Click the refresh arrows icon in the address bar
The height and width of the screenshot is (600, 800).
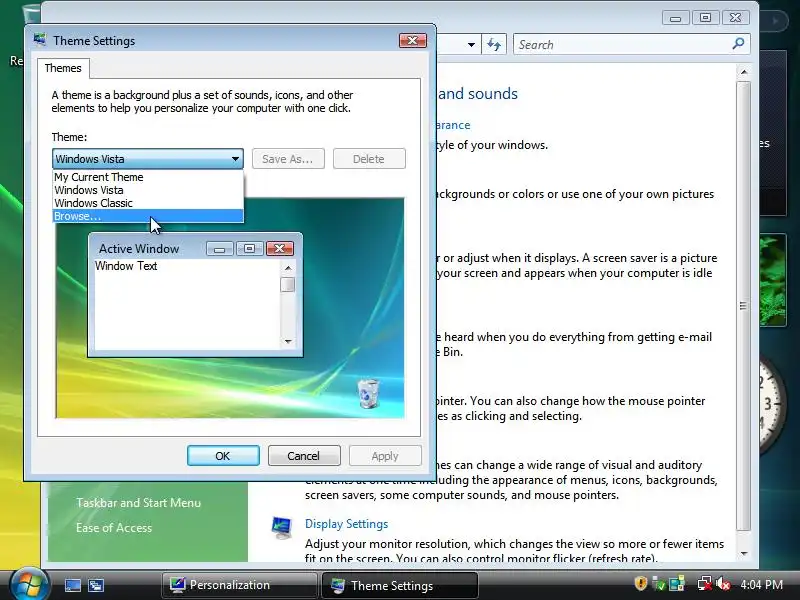[x=494, y=44]
